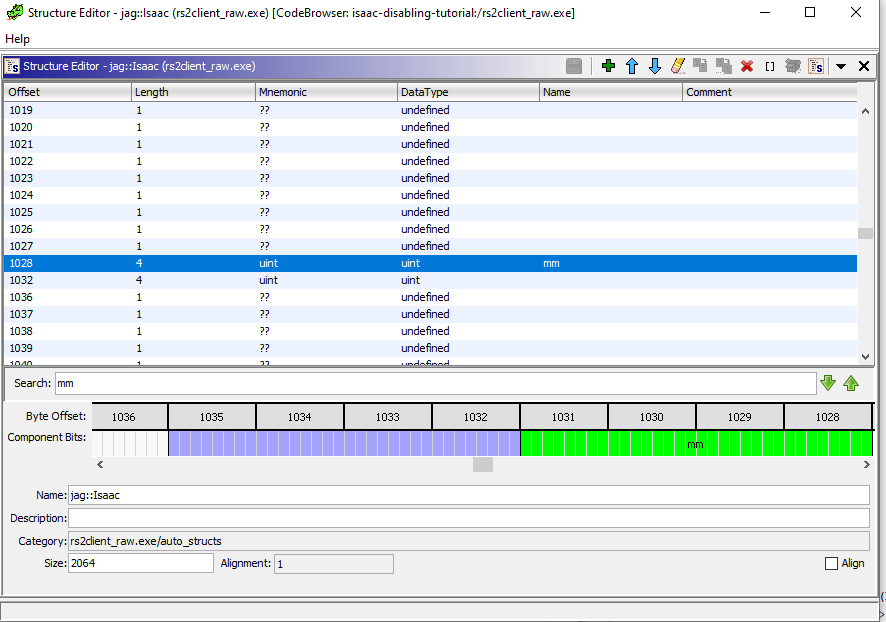Minimize the Structure Editor window
This screenshot has height=622, width=886.
(x=765, y=12)
